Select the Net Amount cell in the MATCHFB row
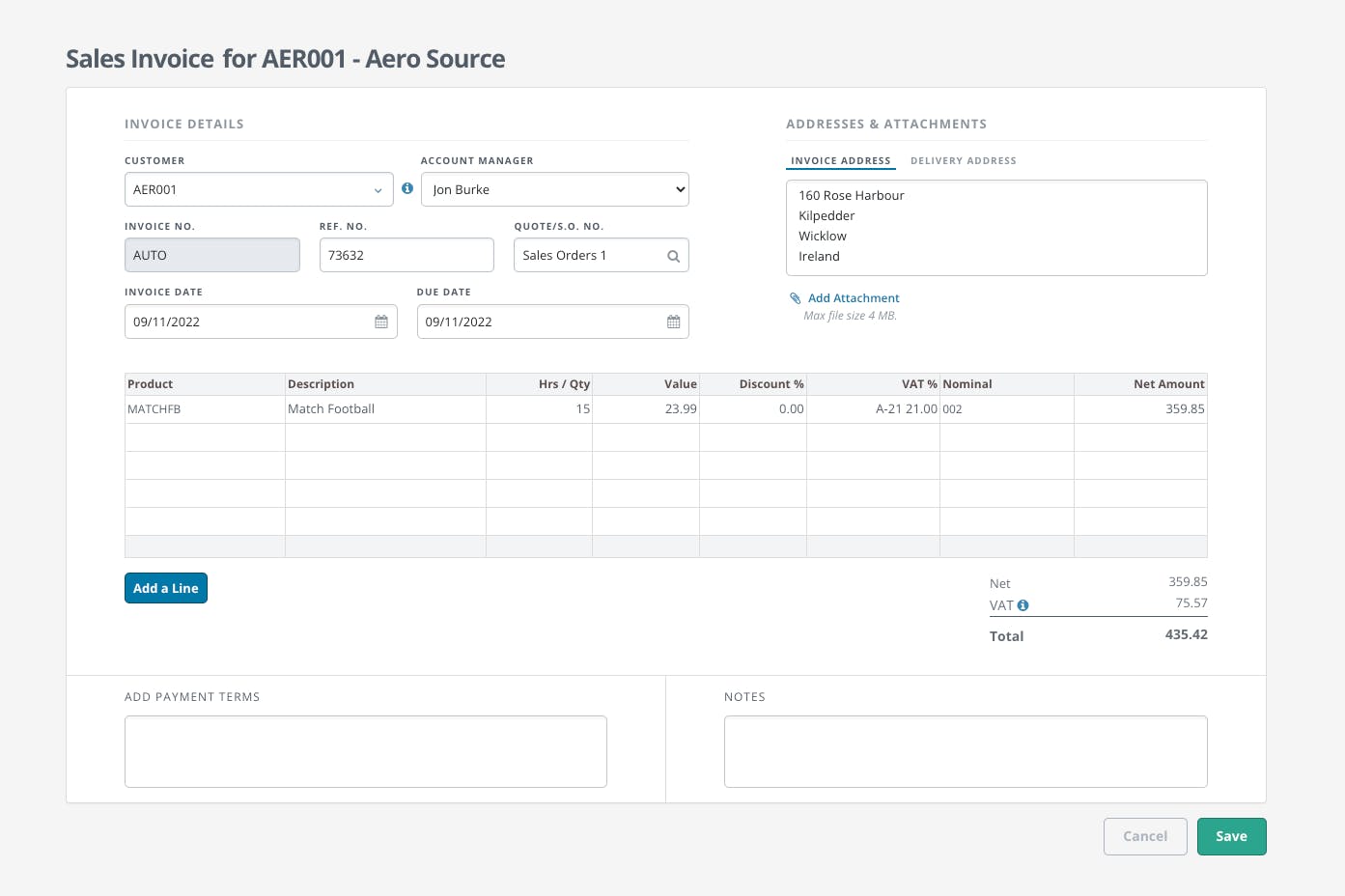This screenshot has height=896, width=1345. point(1140,409)
